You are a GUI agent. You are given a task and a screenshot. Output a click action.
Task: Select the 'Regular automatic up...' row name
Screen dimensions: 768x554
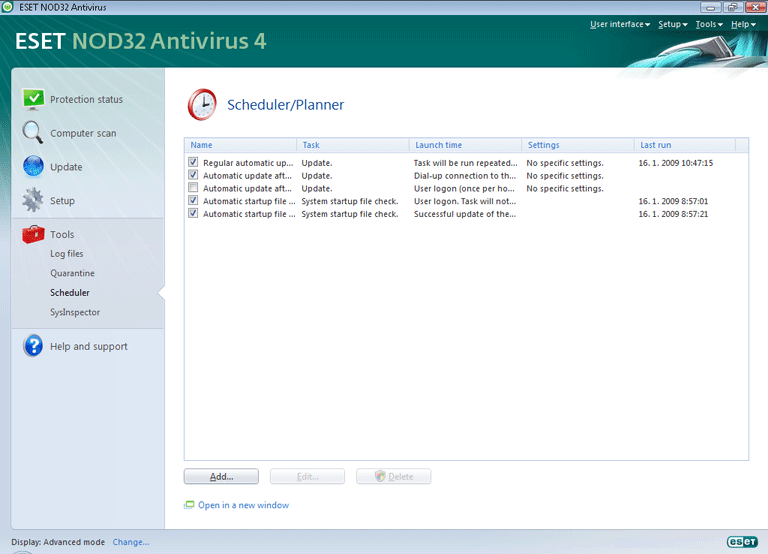click(248, 163)
